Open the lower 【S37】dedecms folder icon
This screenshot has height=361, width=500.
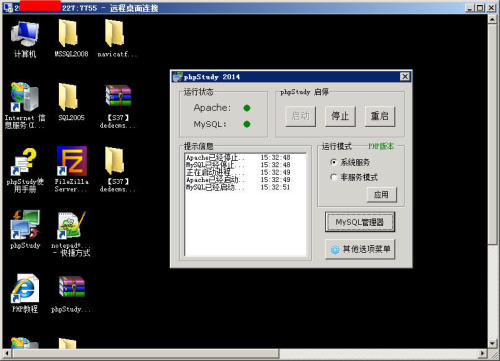(x=115, y=161)
